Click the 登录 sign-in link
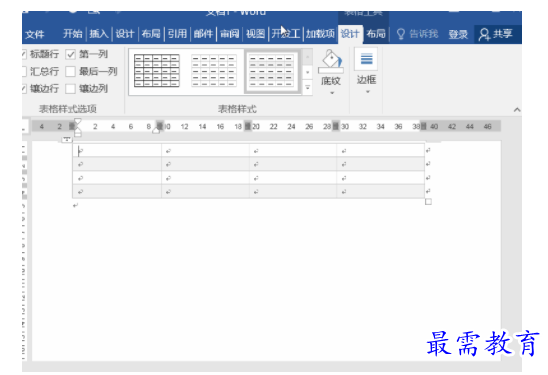This screenshot has height=375, width=548. pyautogui.click(x=458, y=34)
